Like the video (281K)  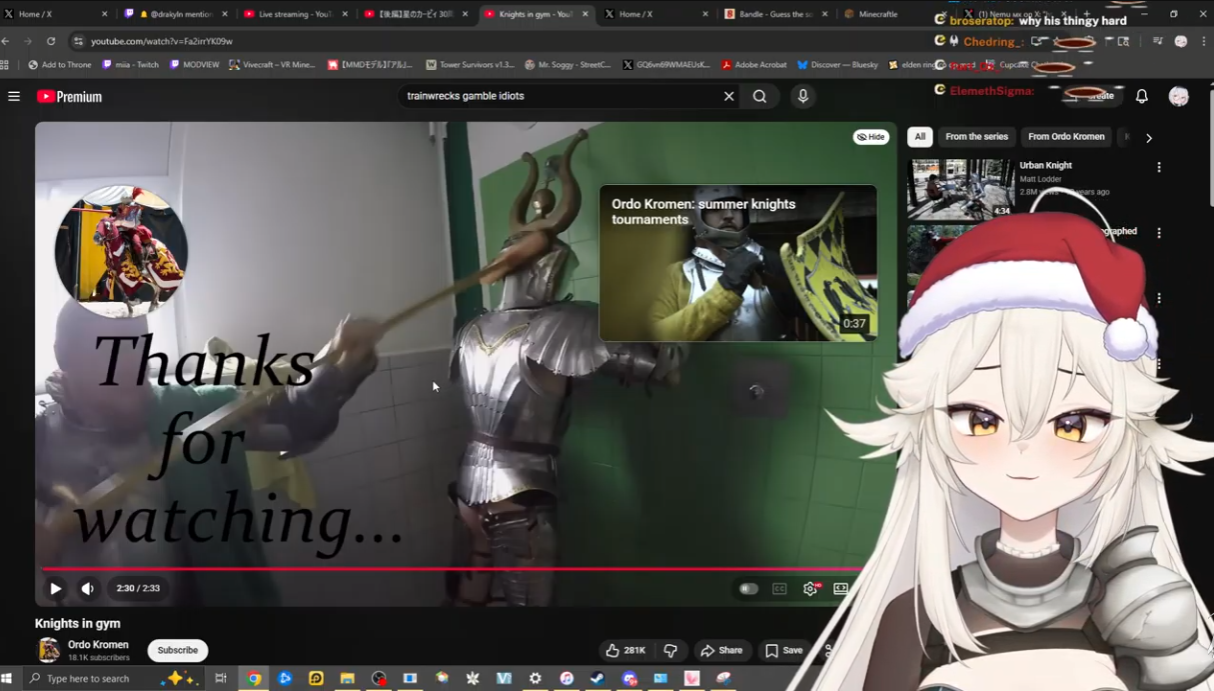pos(625,650)
